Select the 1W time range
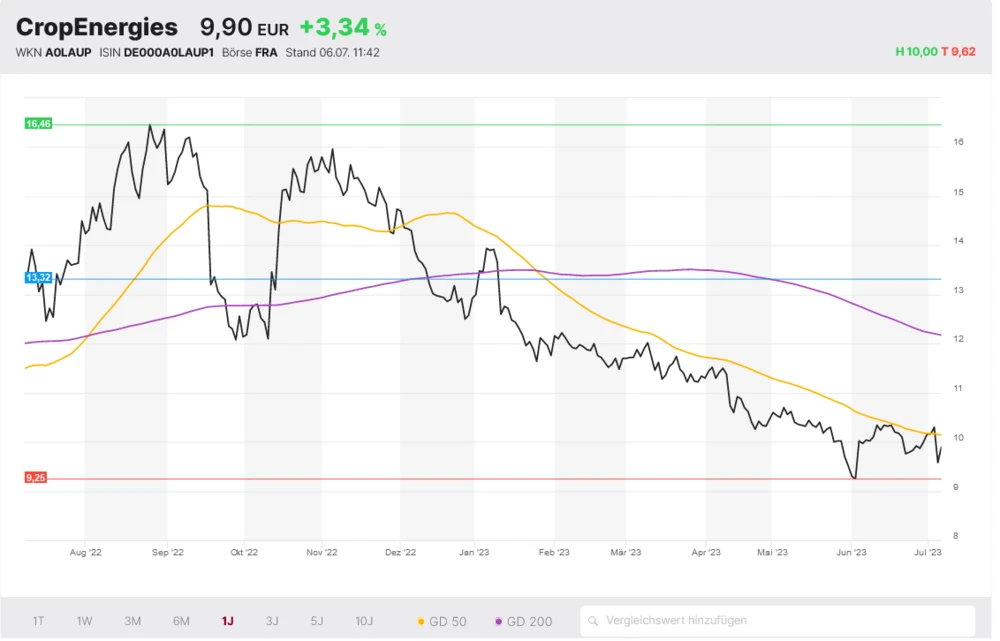The height and width of the screenshot is (641, 1000). pos(84,621)
